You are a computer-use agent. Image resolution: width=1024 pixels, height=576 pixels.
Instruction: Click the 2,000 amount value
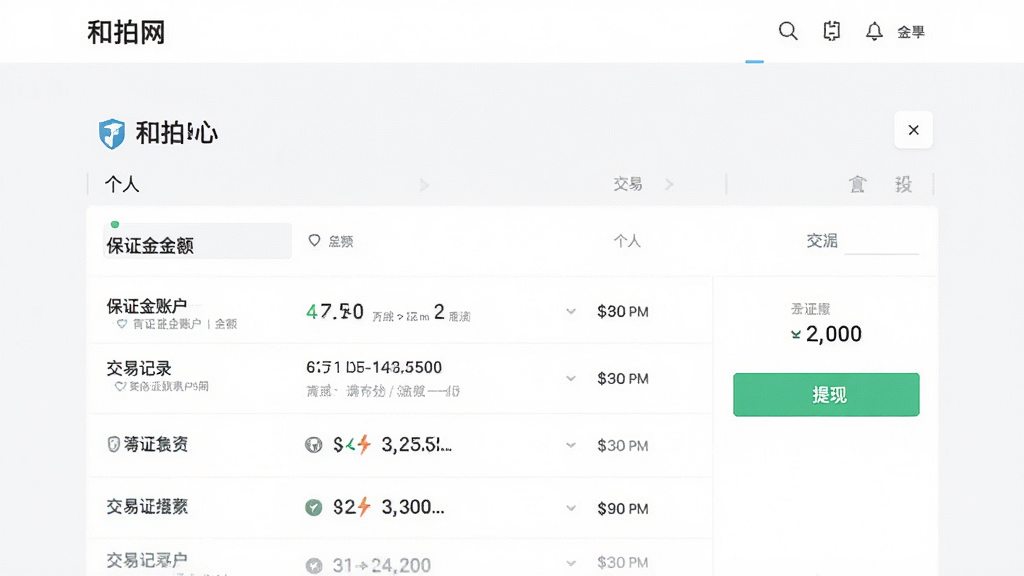tap(833, 334)
